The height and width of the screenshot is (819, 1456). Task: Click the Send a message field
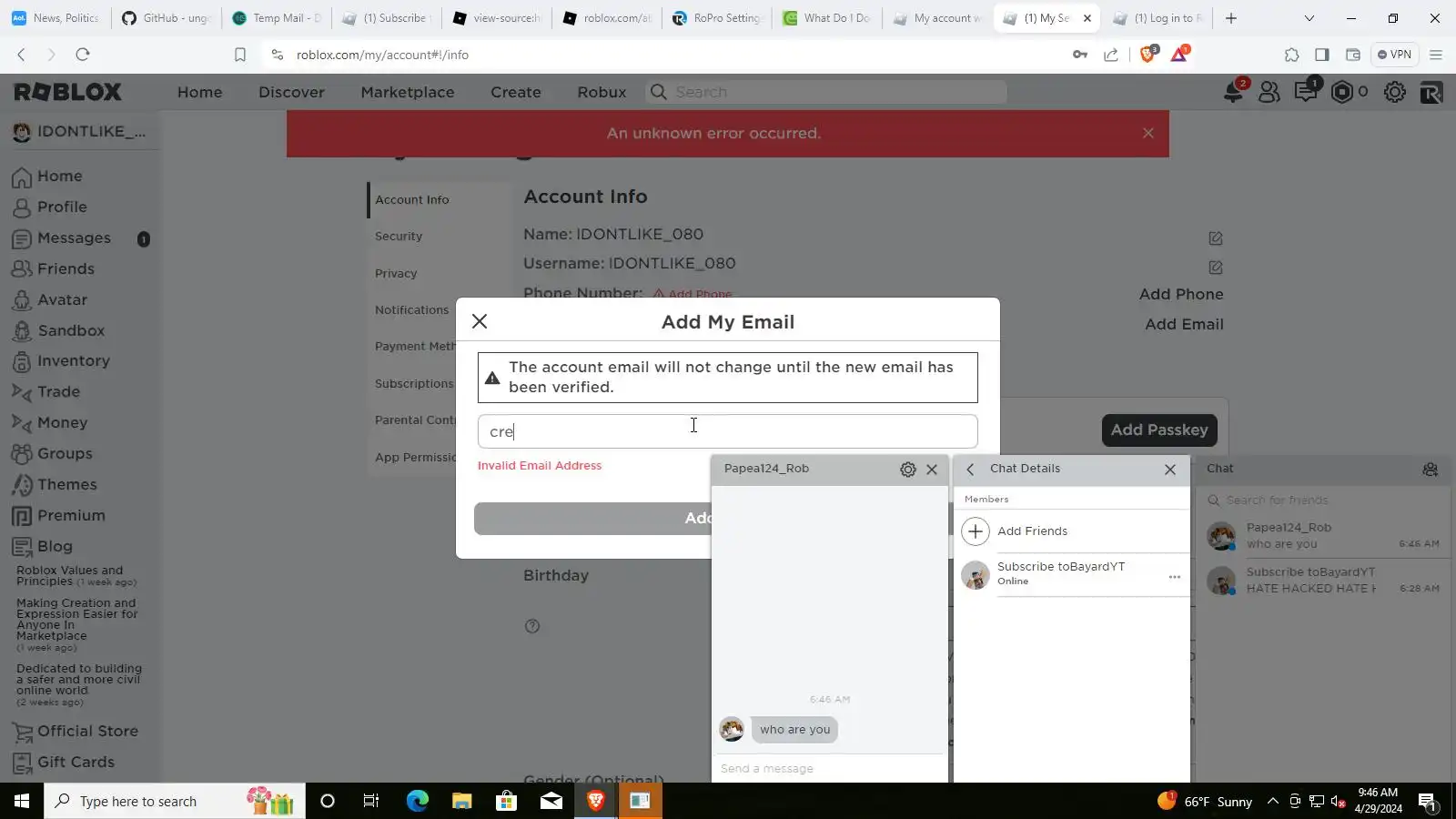coord(830,769)
